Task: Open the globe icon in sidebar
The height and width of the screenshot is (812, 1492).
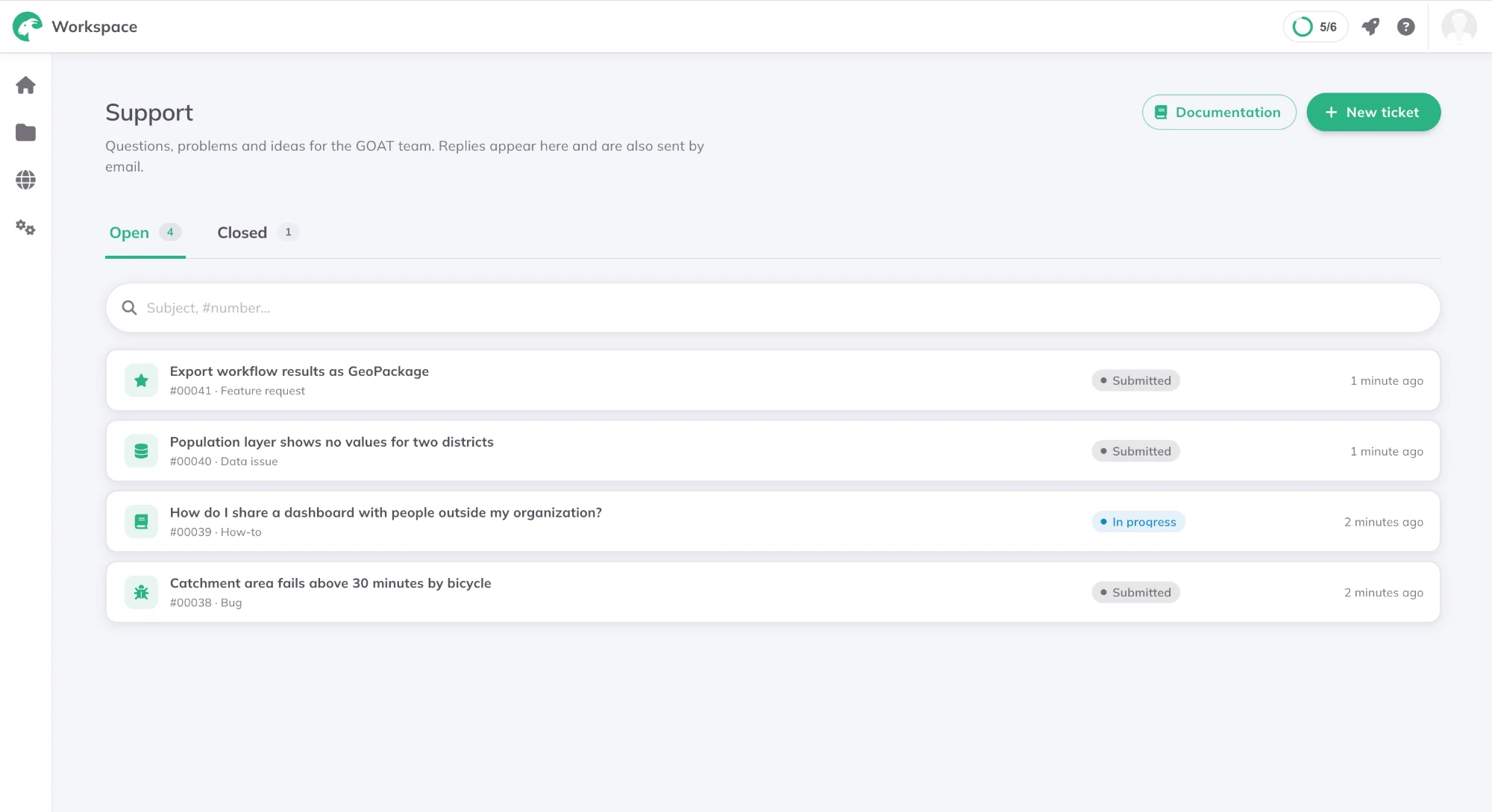Action: coord(25,180)
